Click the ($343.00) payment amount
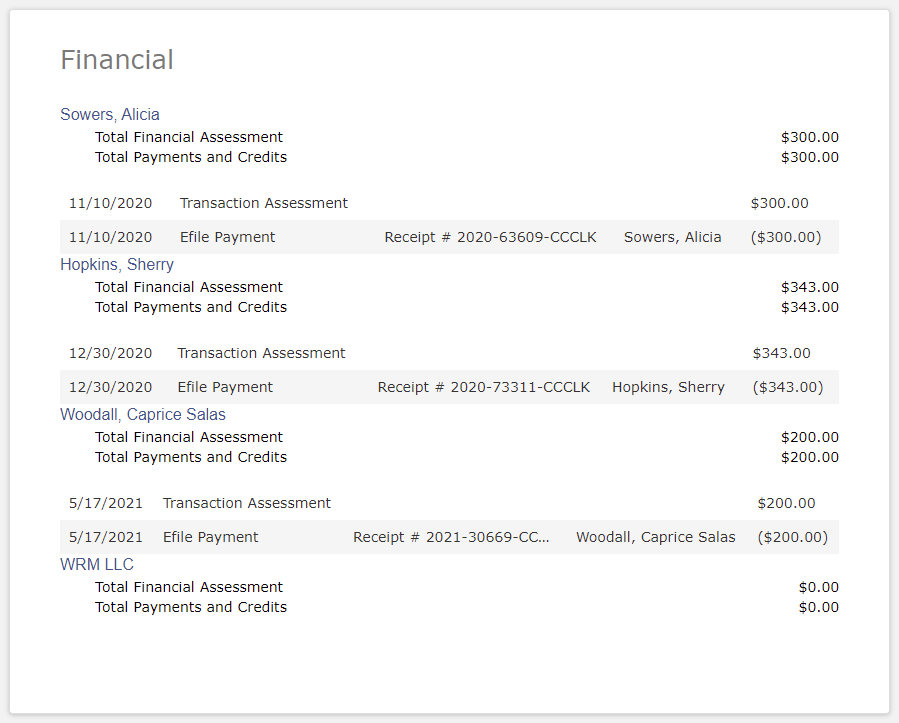This screenshot has height=723, width=899. click(x=788, y=387)
